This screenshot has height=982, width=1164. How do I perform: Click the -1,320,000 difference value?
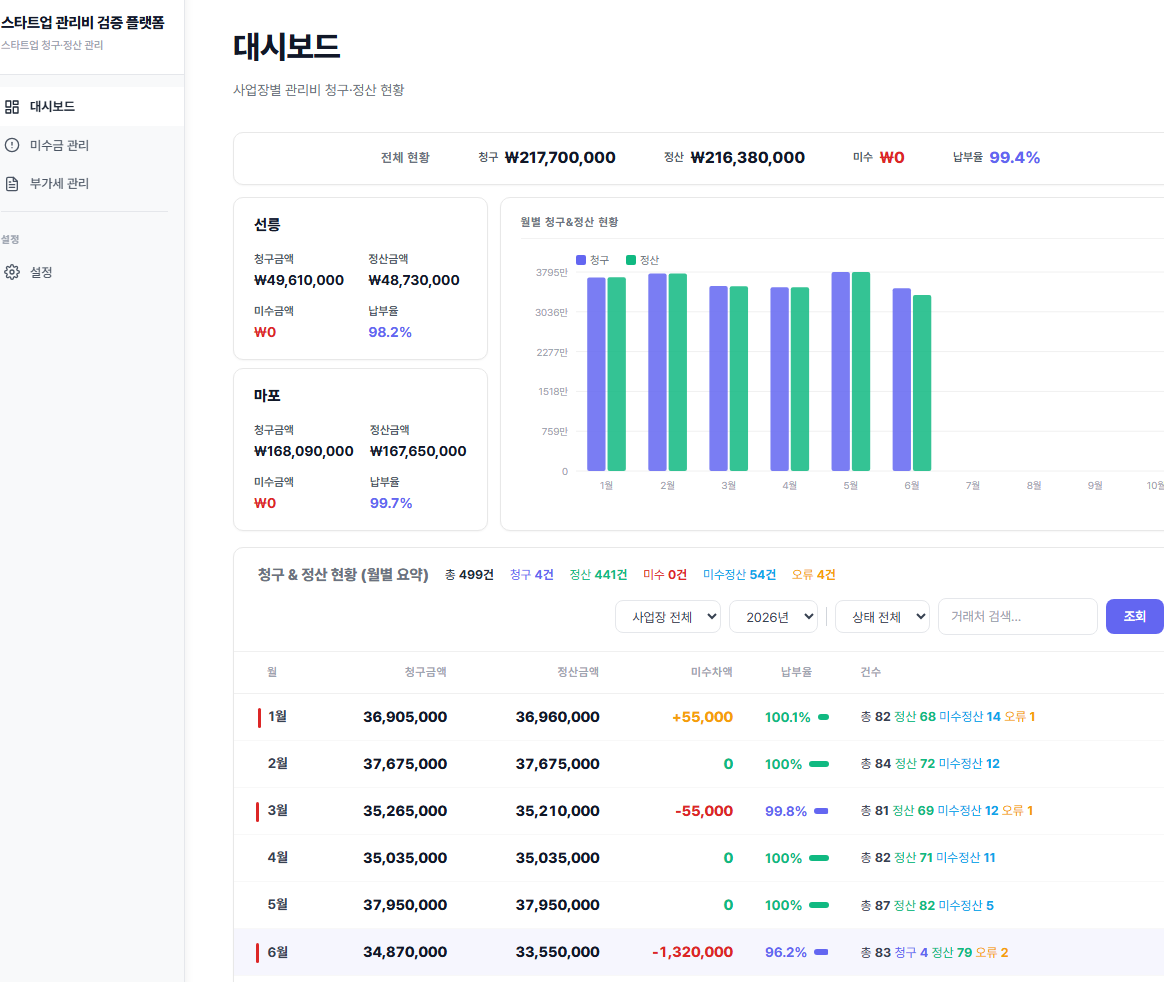pos(693,952)
